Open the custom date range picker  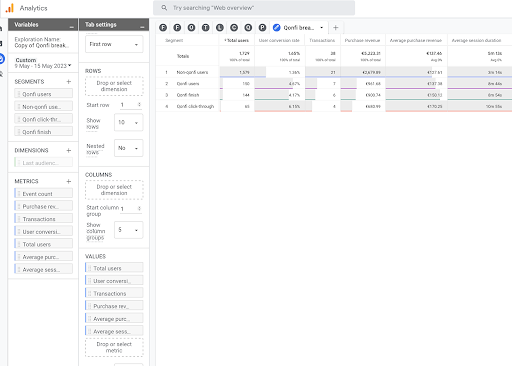[43, 63]
